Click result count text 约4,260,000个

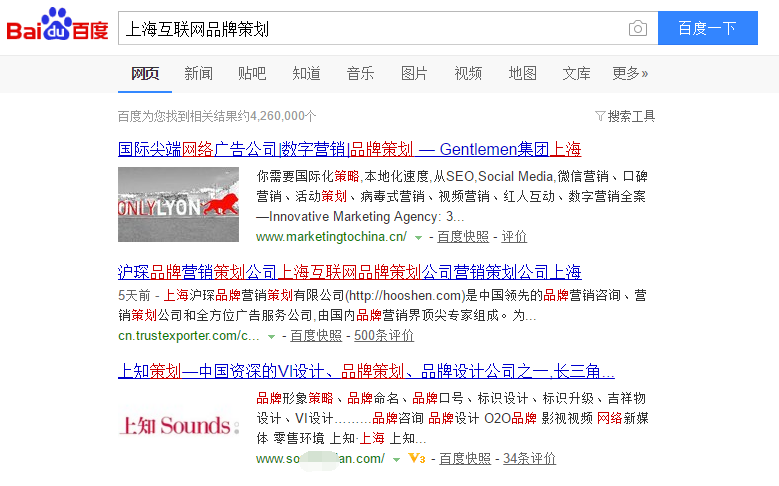[x=277, y=116]
